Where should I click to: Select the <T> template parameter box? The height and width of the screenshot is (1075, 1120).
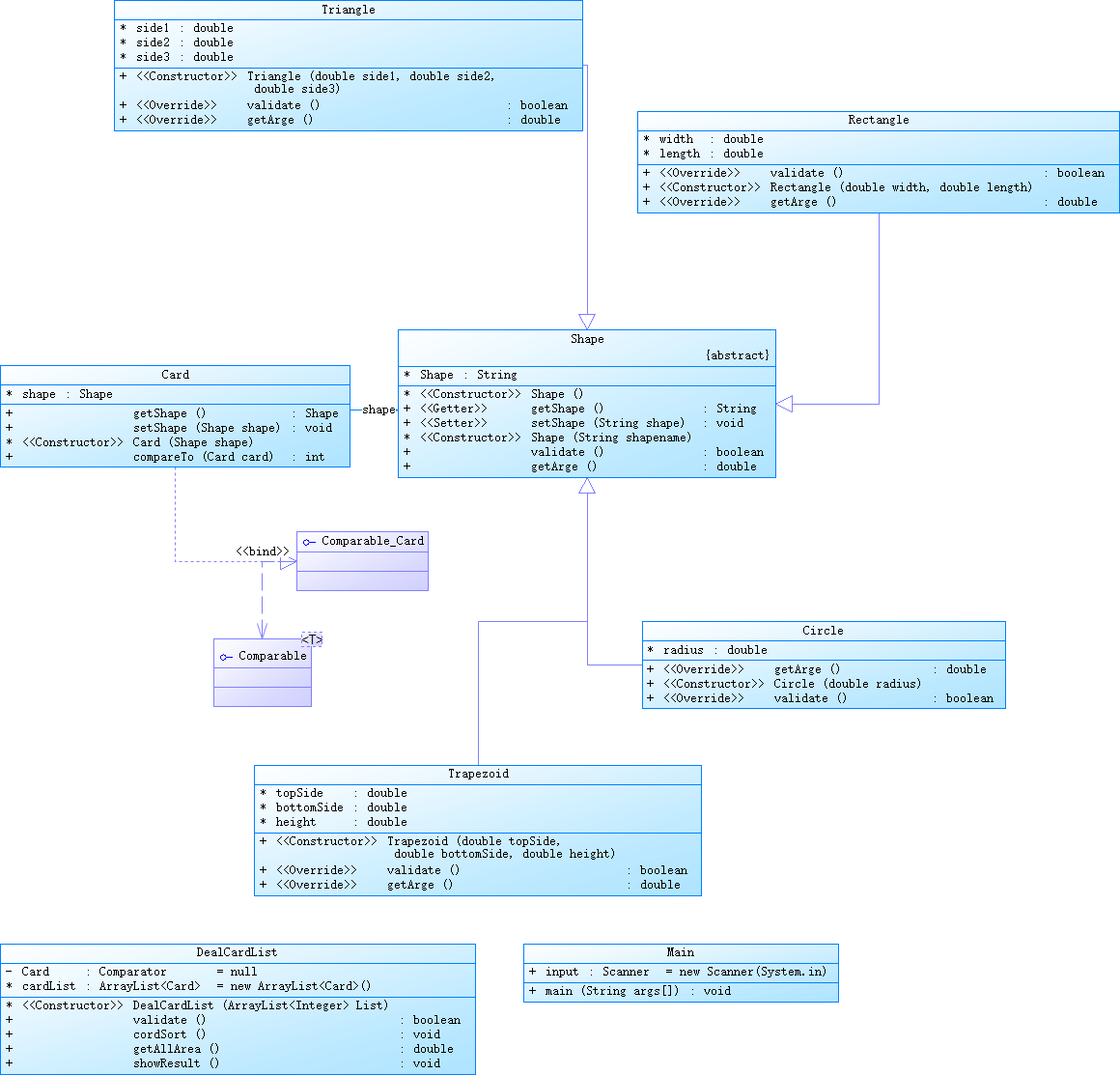[312, 639]
